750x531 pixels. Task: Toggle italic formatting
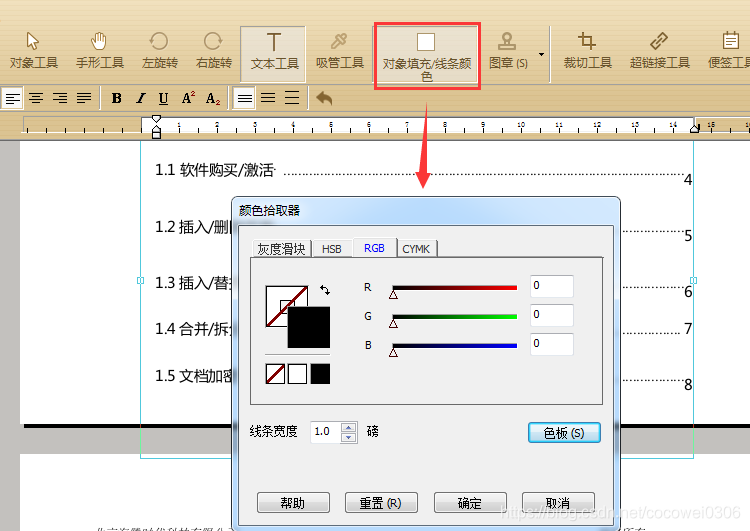140,99
